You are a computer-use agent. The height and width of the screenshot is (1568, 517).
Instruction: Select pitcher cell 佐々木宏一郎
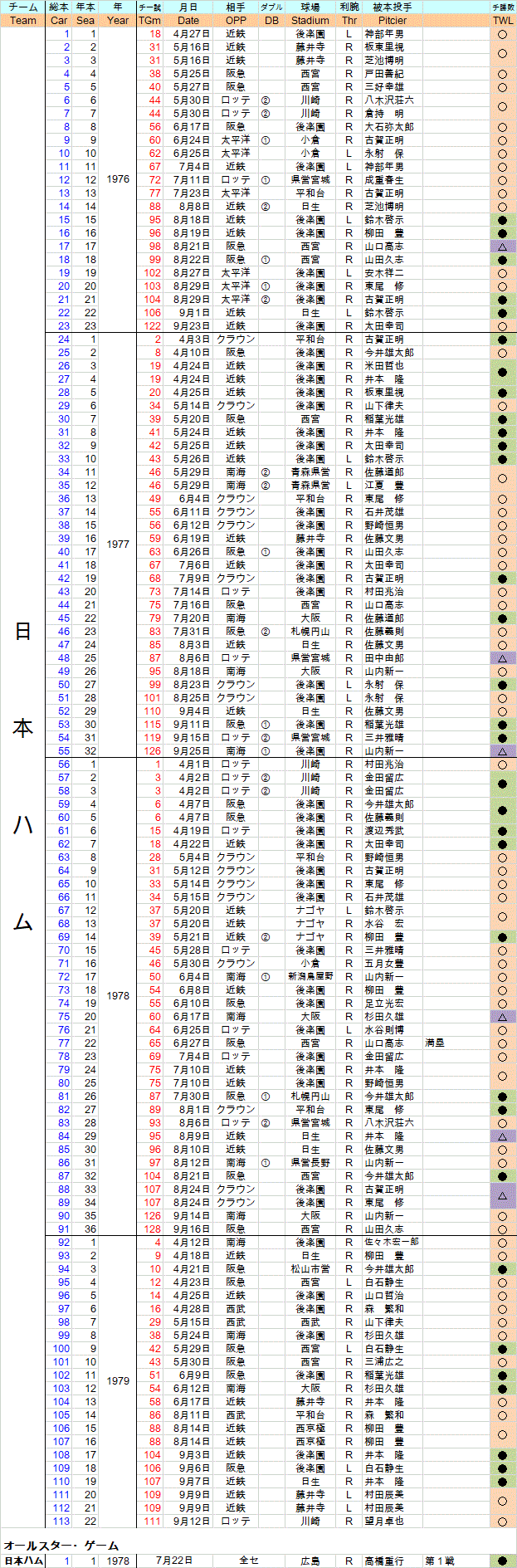tap(393, 1243)
